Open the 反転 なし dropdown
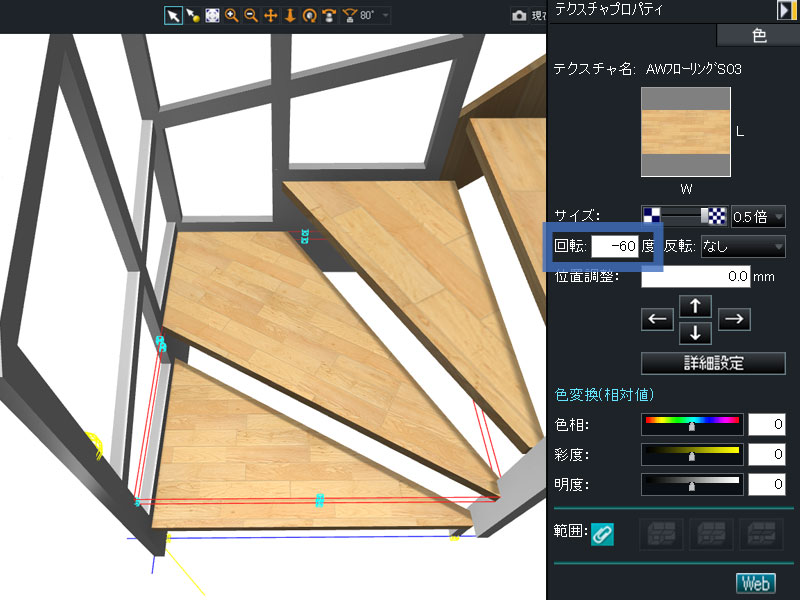 click(x=743, y=246)
